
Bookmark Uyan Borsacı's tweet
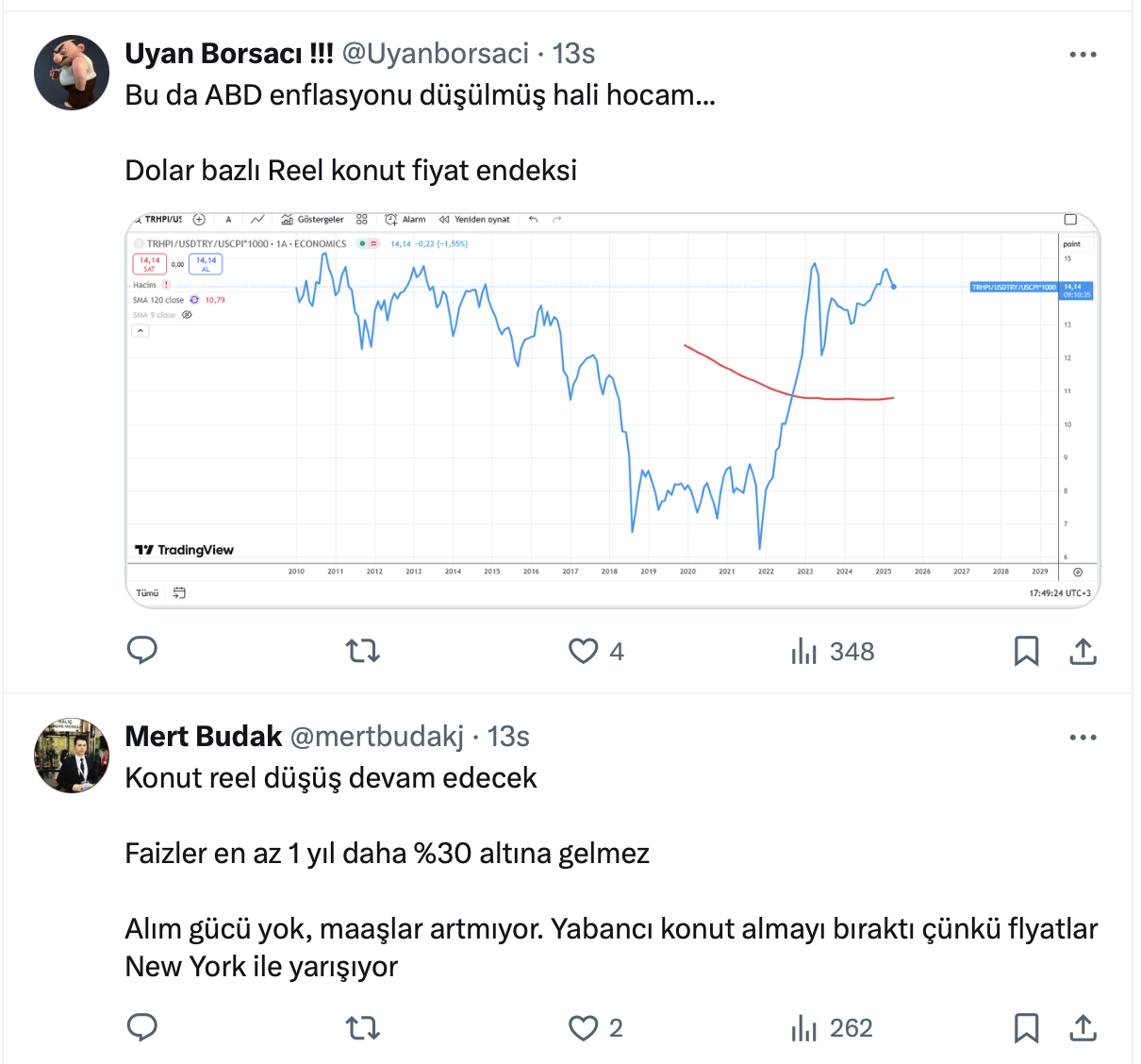tap(1026, 651)
